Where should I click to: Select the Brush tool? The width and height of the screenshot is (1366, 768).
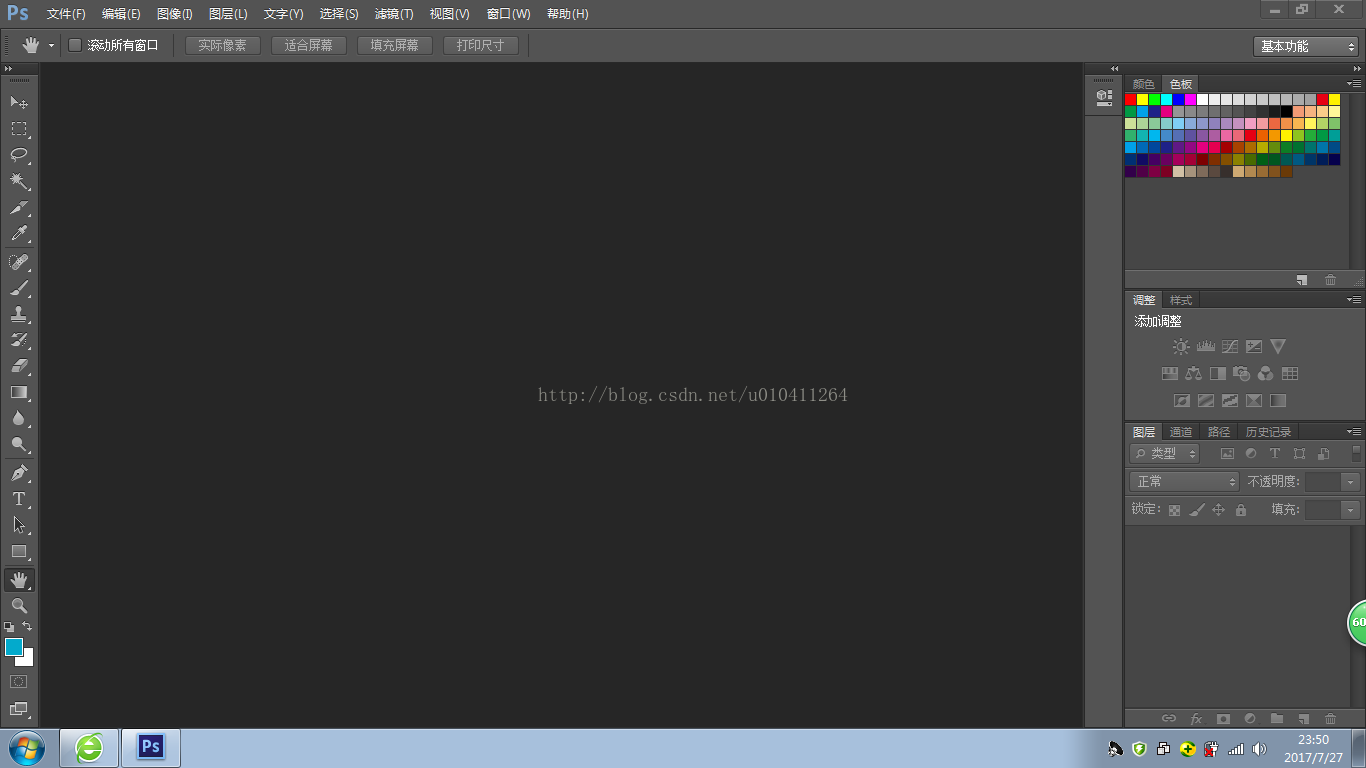(x=19, y=288)
